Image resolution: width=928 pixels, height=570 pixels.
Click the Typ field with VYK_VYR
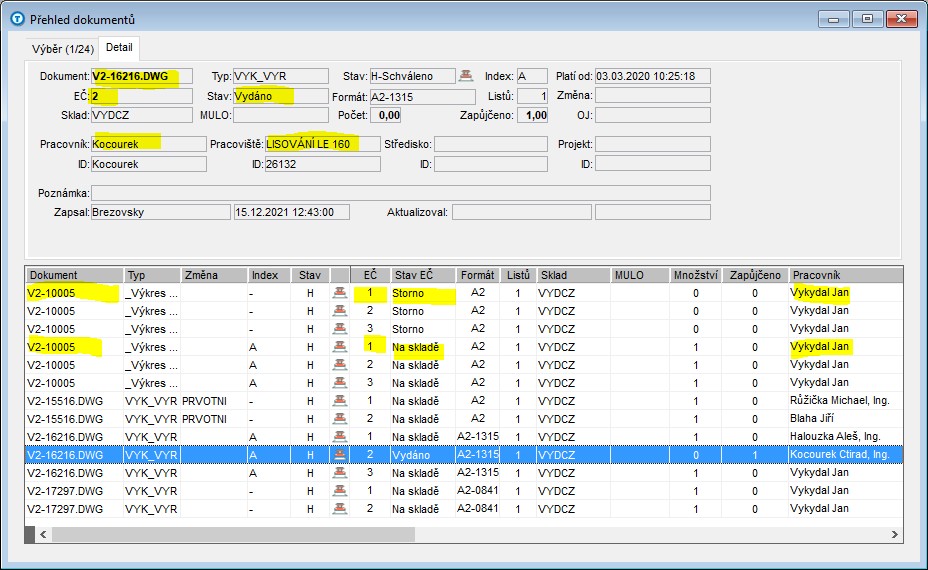tap(281, 76)
